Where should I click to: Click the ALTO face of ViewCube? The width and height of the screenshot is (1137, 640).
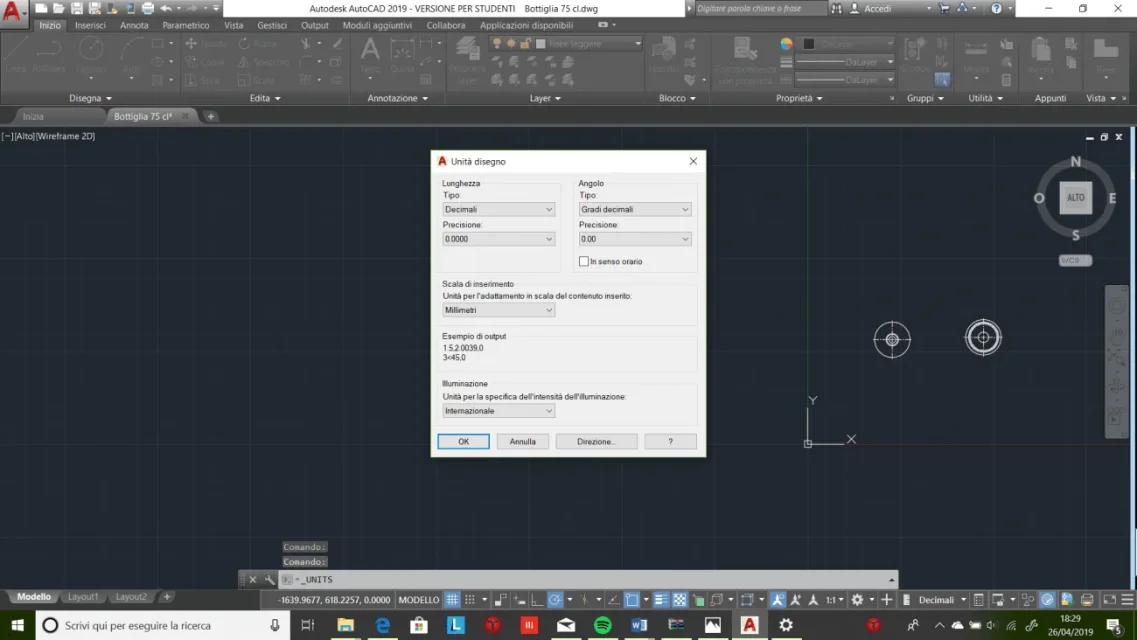coord(1075,198)
